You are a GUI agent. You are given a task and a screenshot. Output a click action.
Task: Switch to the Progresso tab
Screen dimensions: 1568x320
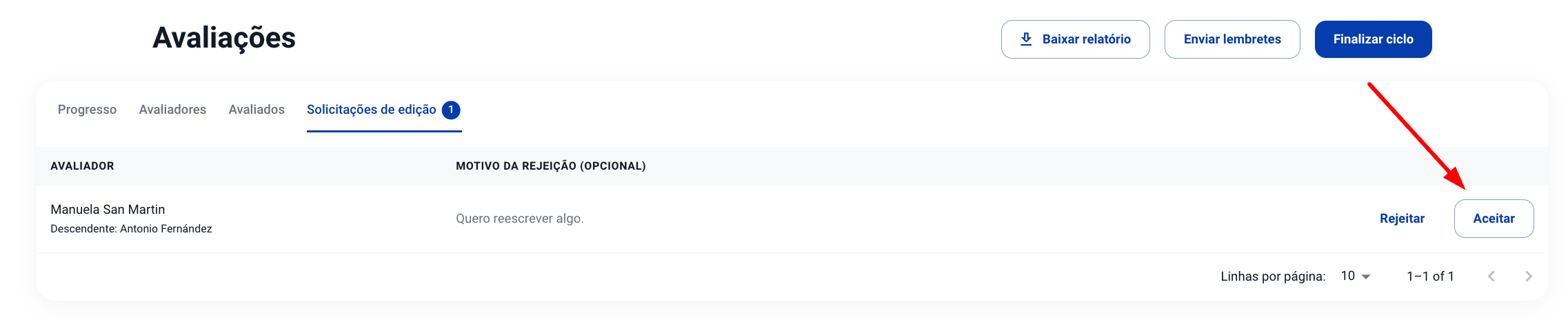tap(87, 110)
